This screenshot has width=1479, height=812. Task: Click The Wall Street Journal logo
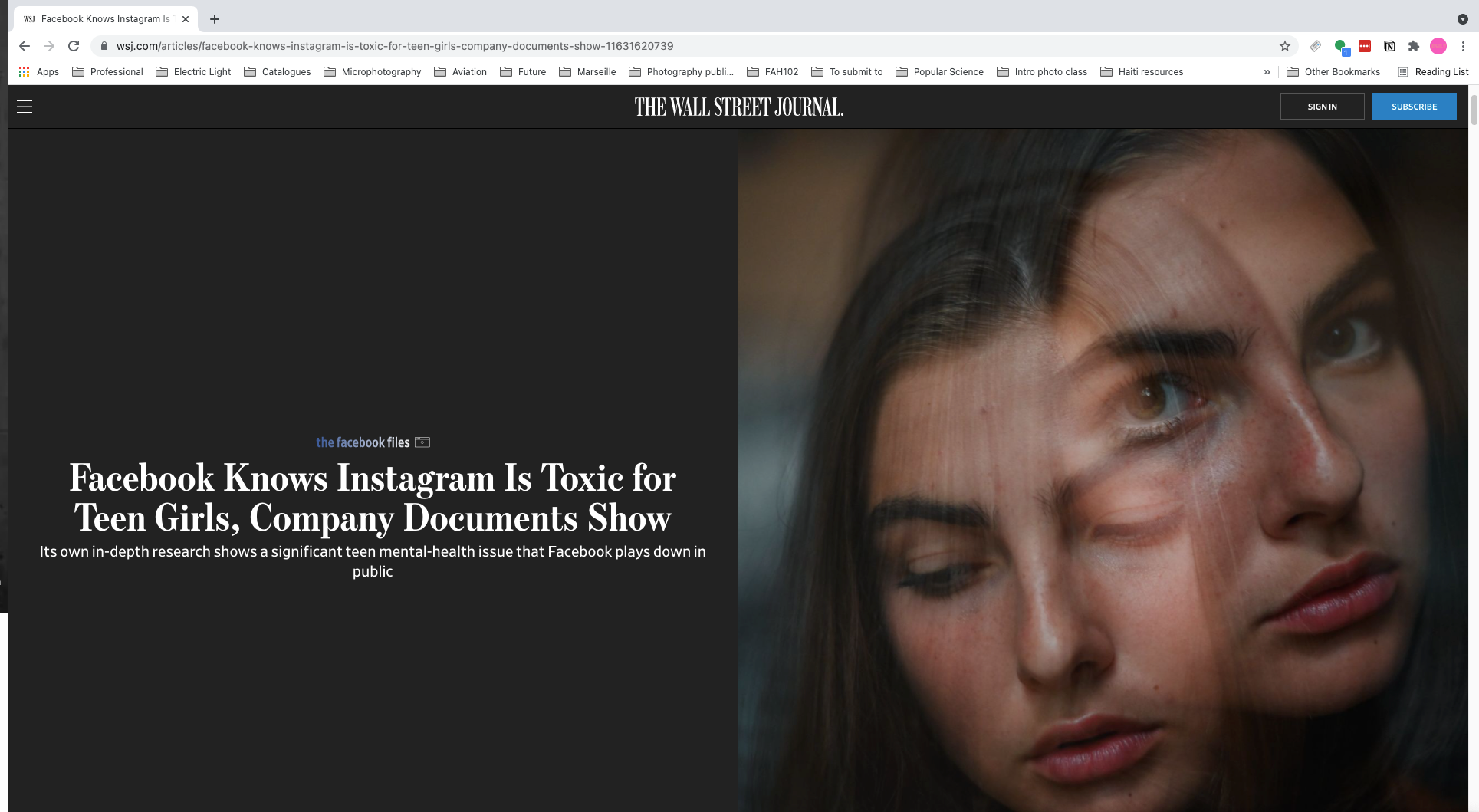pyautogui.click(x=738, y=107)
